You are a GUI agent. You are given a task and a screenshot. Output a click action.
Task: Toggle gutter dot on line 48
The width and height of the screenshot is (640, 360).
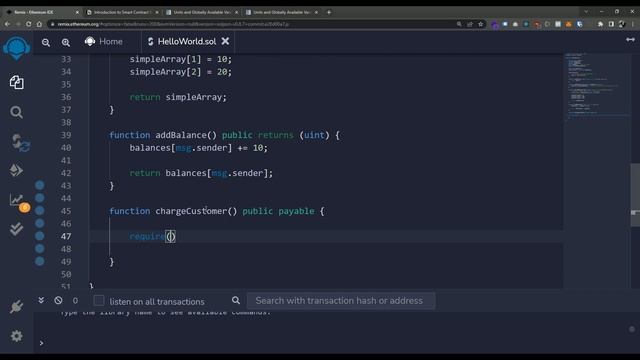point(40,249)
